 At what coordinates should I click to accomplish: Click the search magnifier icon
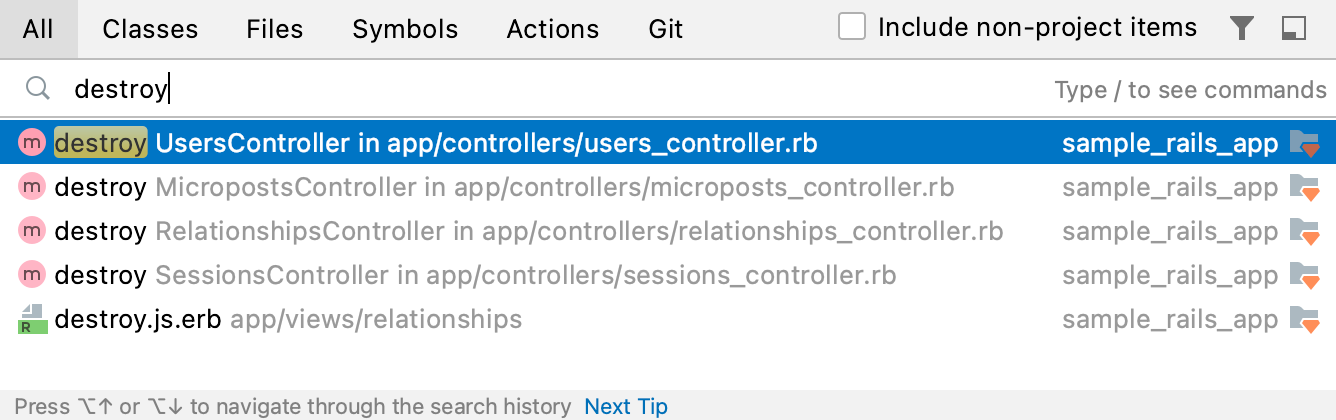pyautogui.click(x=38, y=89)
